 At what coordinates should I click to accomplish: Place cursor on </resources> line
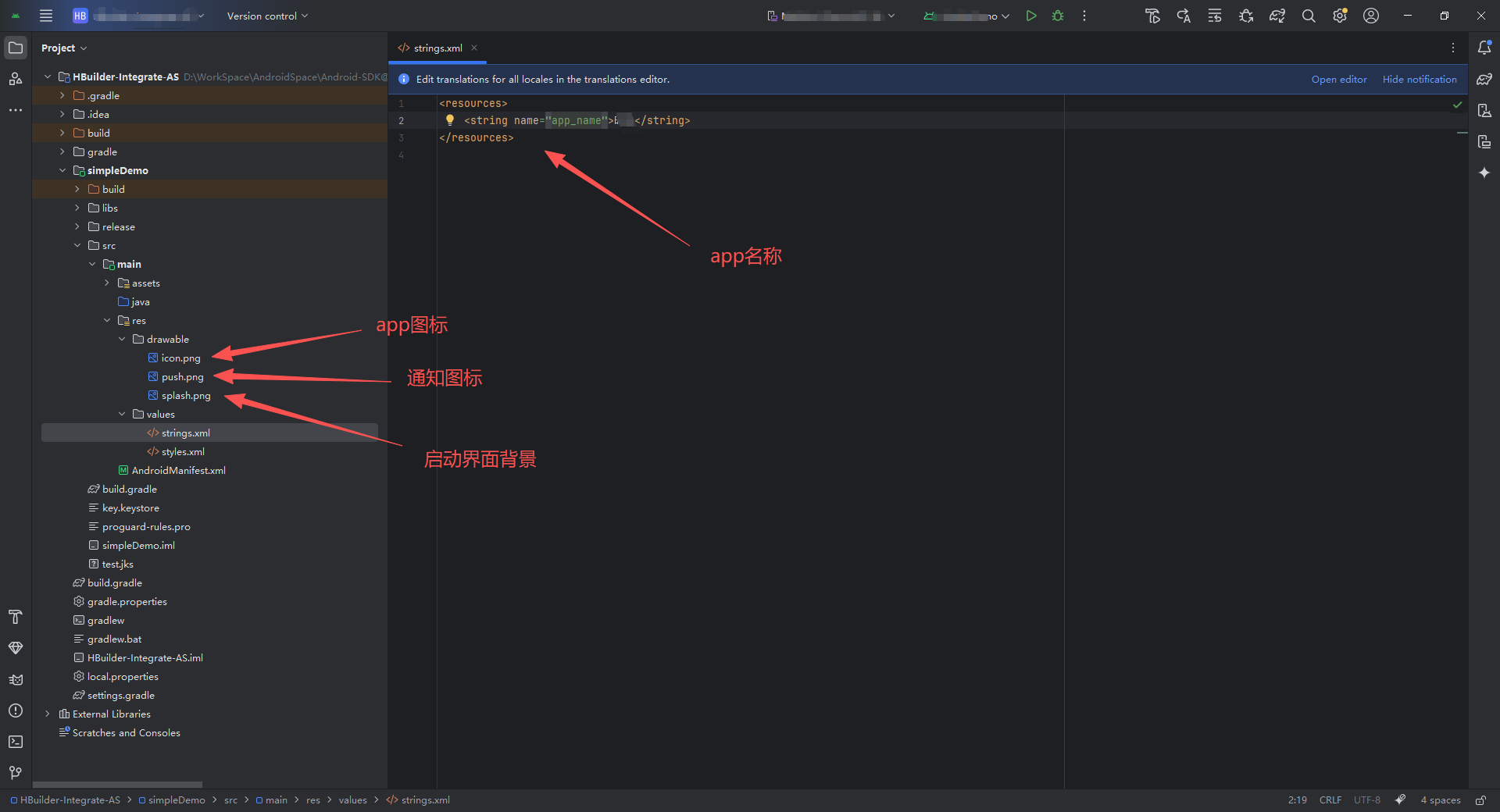[477, 137]
